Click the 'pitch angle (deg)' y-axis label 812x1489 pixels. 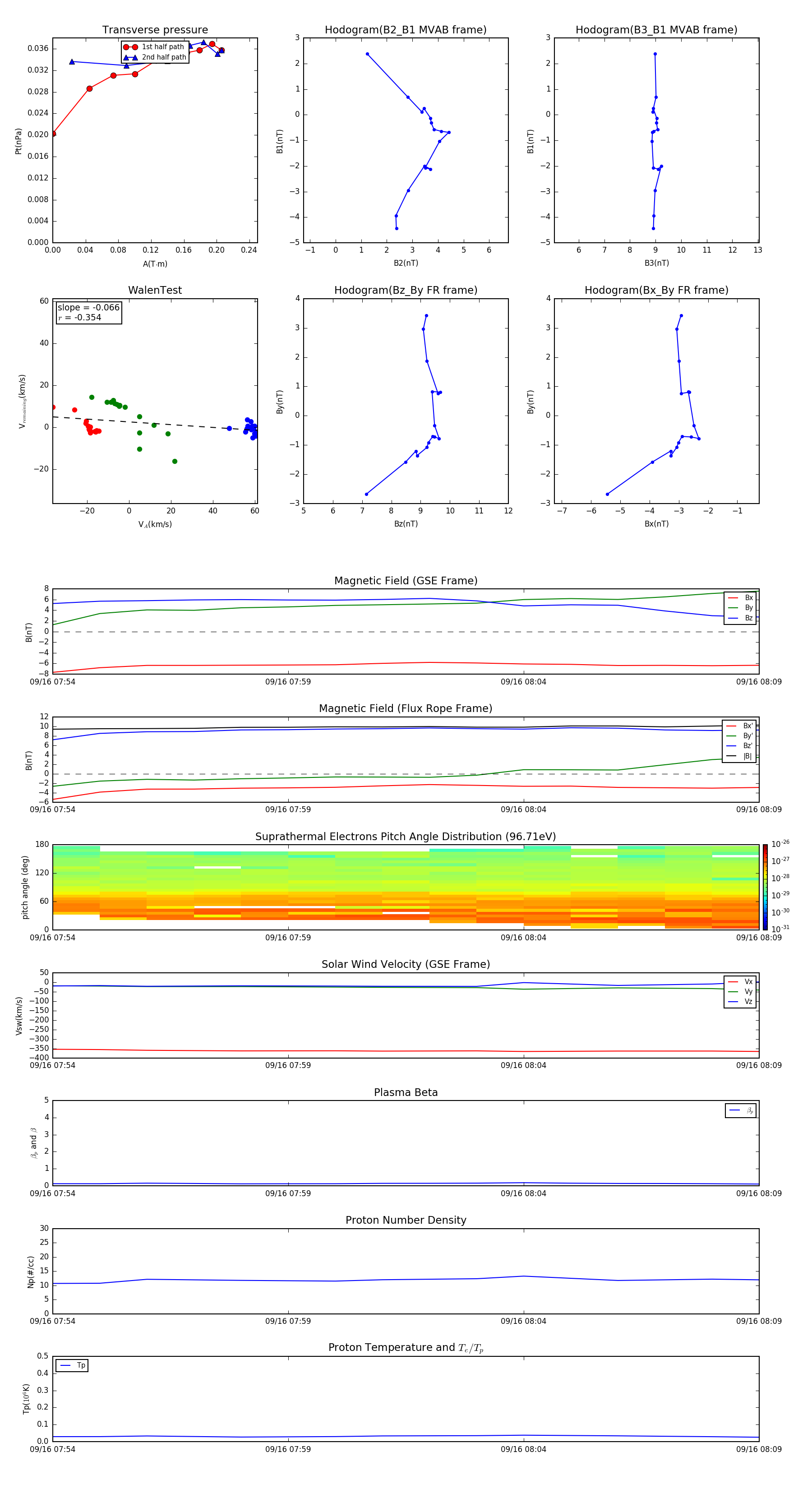pyautogui.click(x=25, y=887)
